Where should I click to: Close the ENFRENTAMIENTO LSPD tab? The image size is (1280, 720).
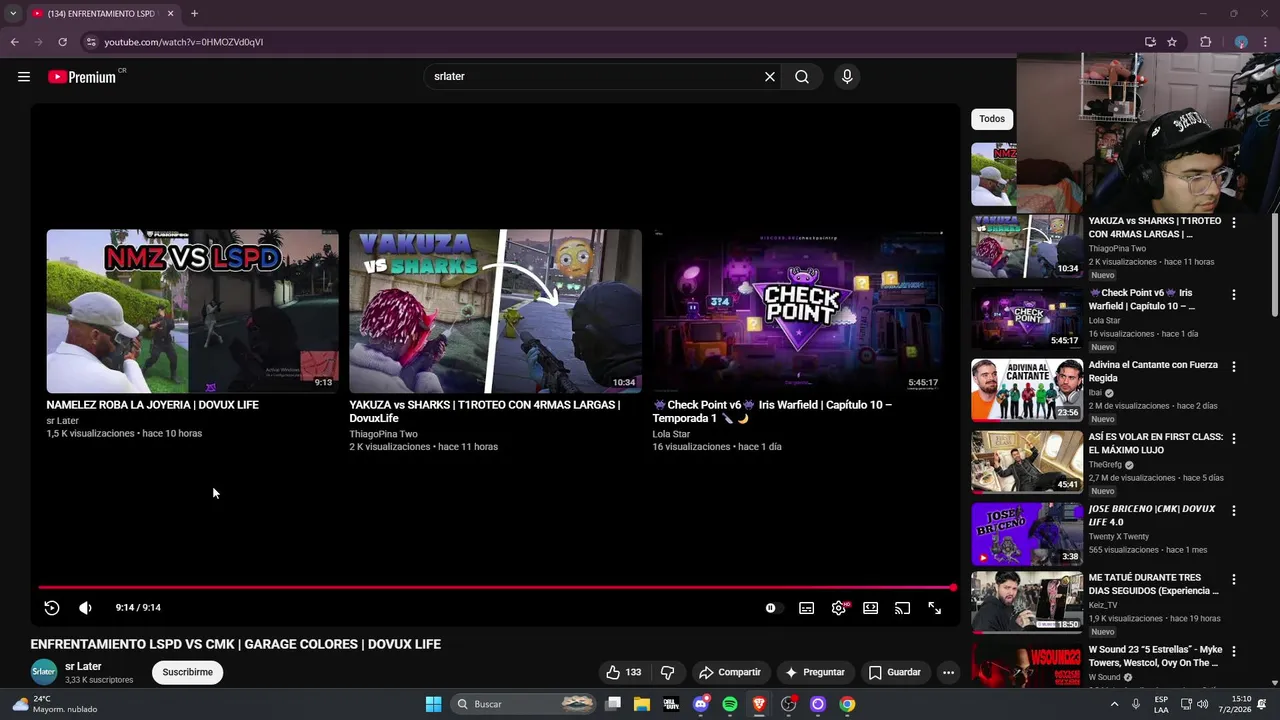coord(170,14)
